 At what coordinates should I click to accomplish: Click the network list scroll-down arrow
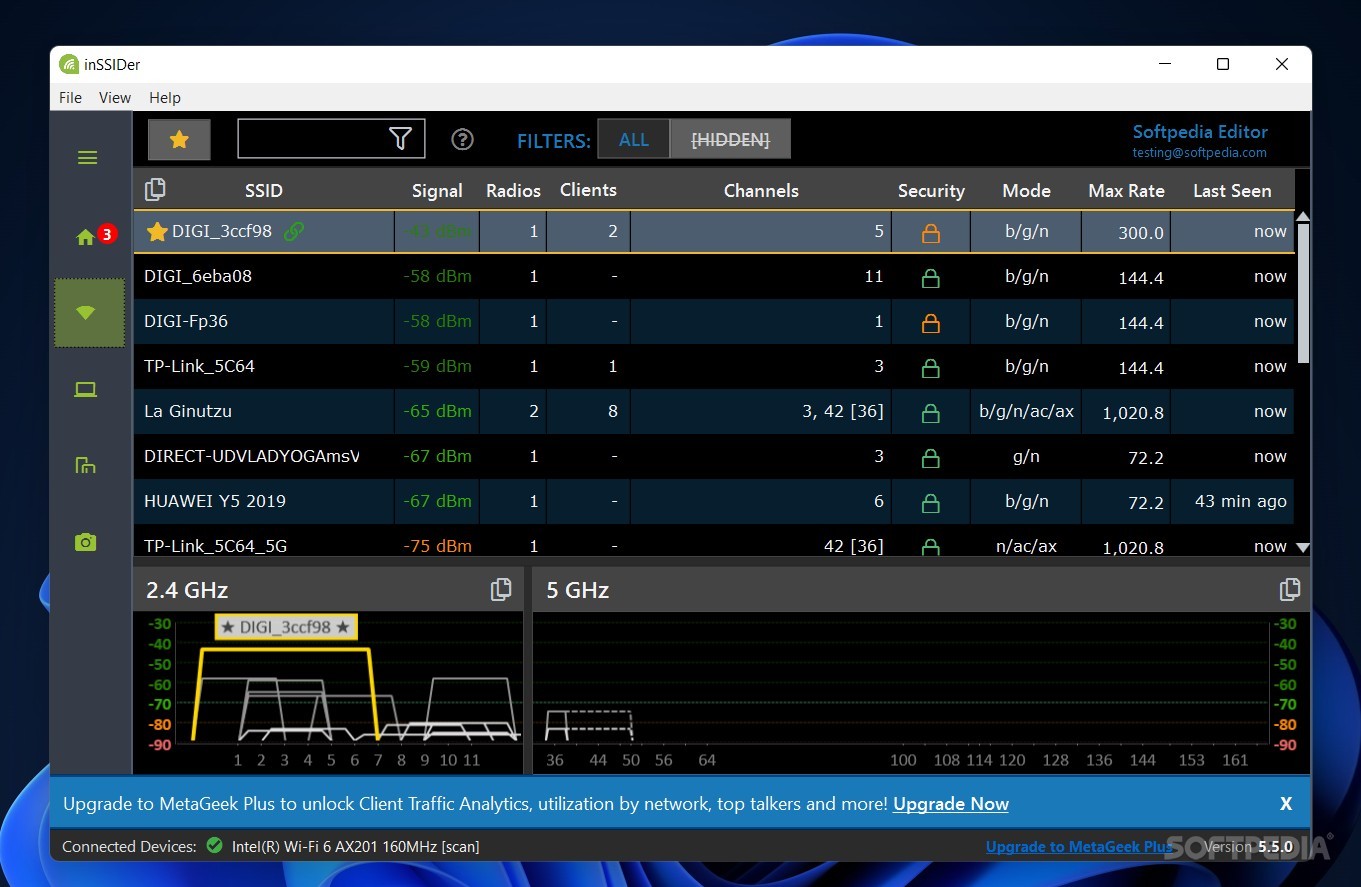point(1302,547)
